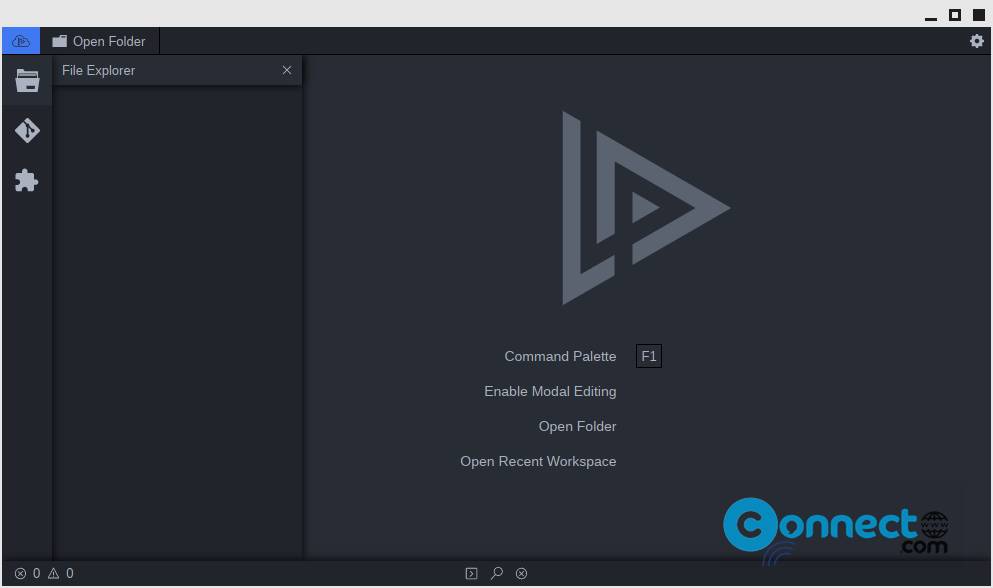Toggle the search magnifier icon in status bar
993x588 pixels.
point(496,573)
